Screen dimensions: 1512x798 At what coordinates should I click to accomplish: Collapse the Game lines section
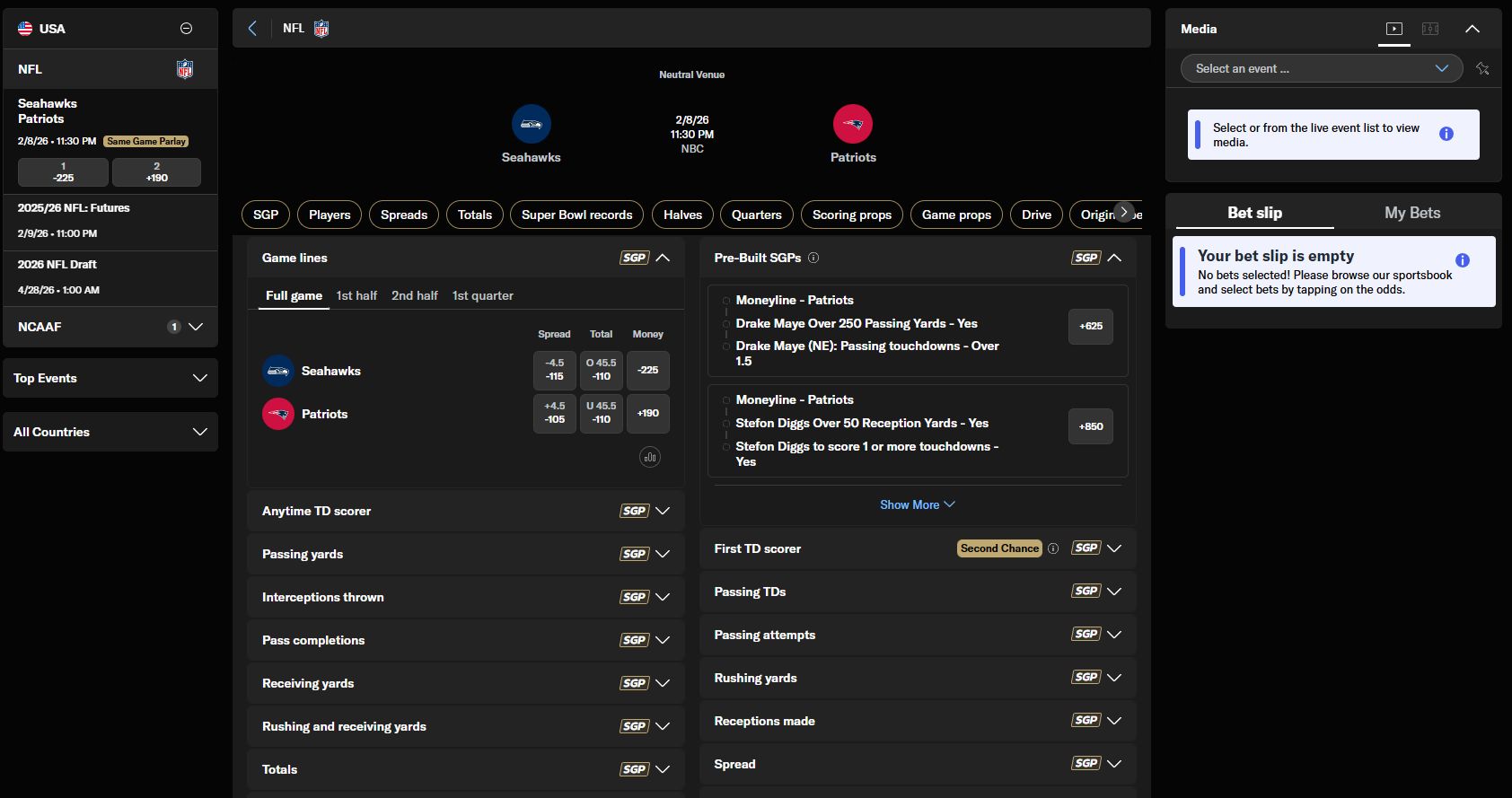[x=663, y=258]
